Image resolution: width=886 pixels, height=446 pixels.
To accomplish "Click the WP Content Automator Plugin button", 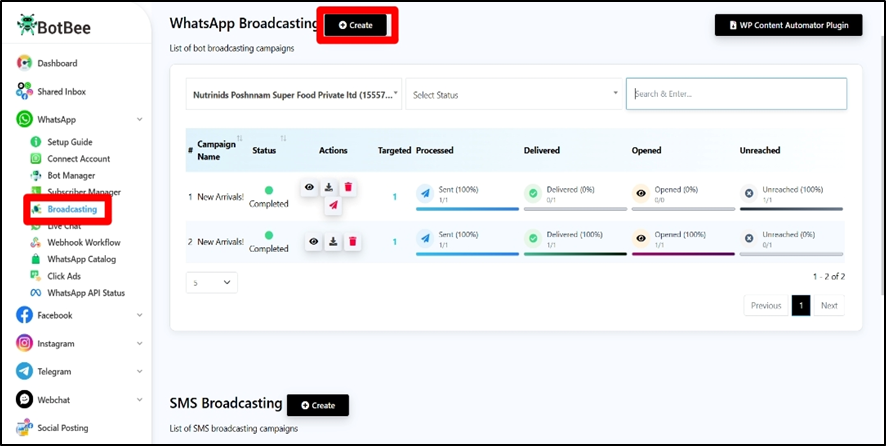I will [x=788, y=25].
